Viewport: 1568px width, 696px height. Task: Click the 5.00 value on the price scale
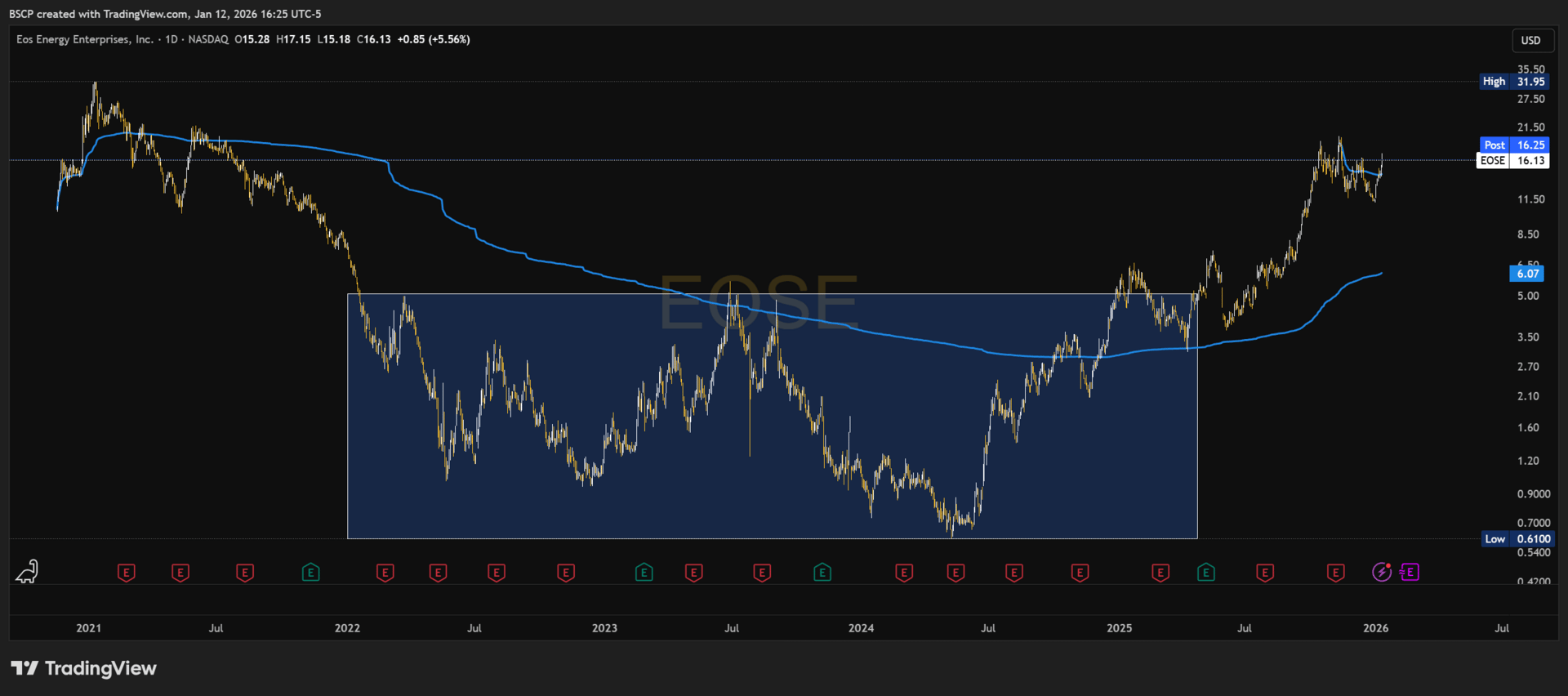(1528, 296)
